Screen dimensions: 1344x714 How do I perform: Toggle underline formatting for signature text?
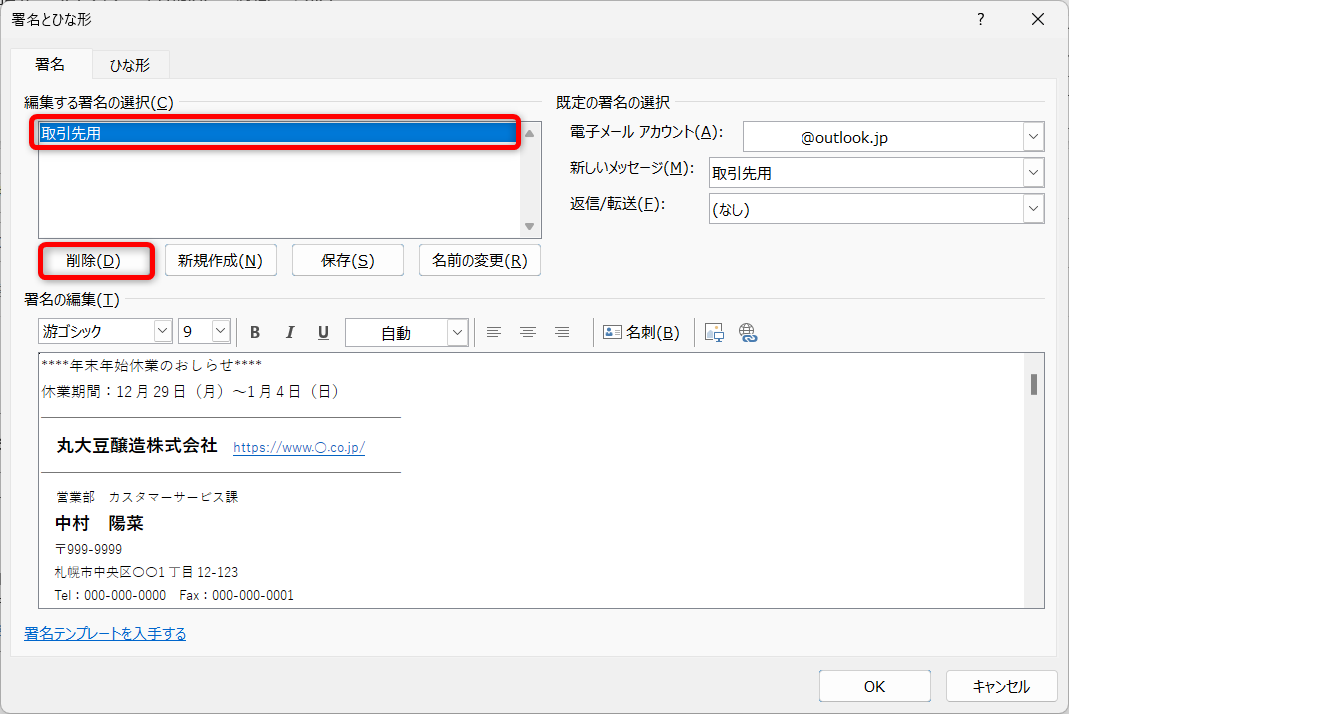(323, 333)
